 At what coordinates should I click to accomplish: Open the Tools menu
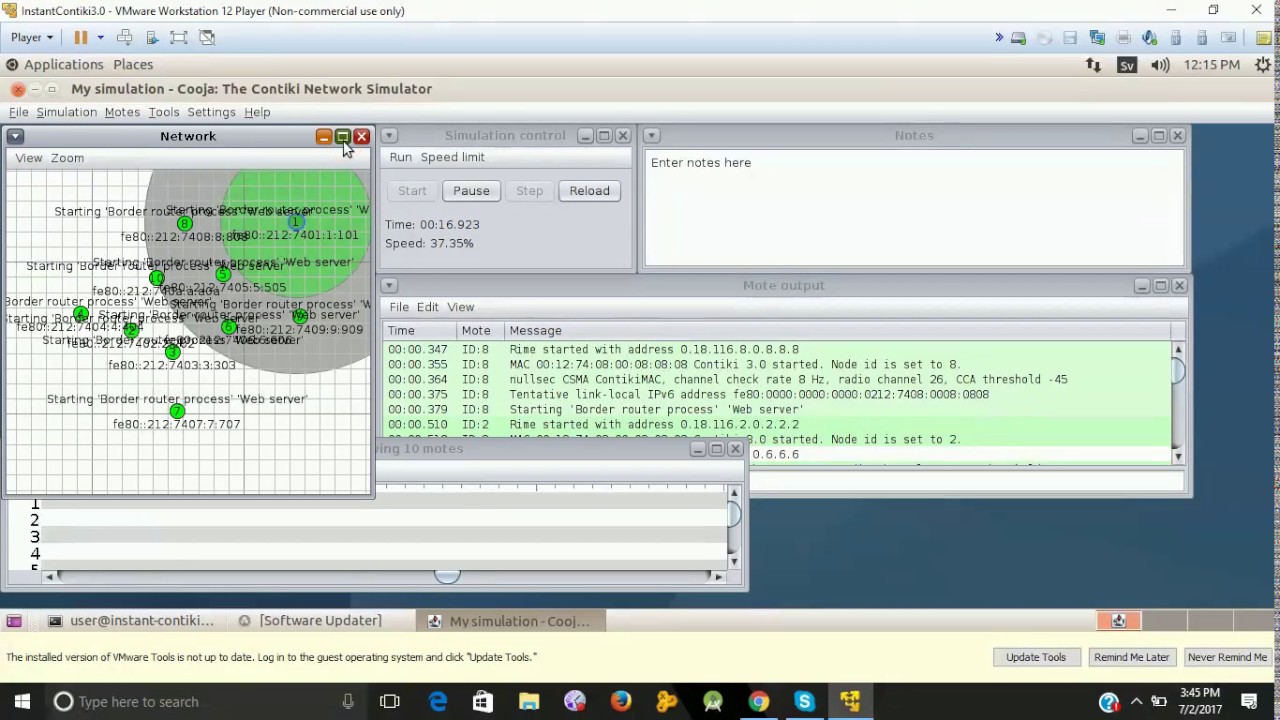tap(164, 112)
